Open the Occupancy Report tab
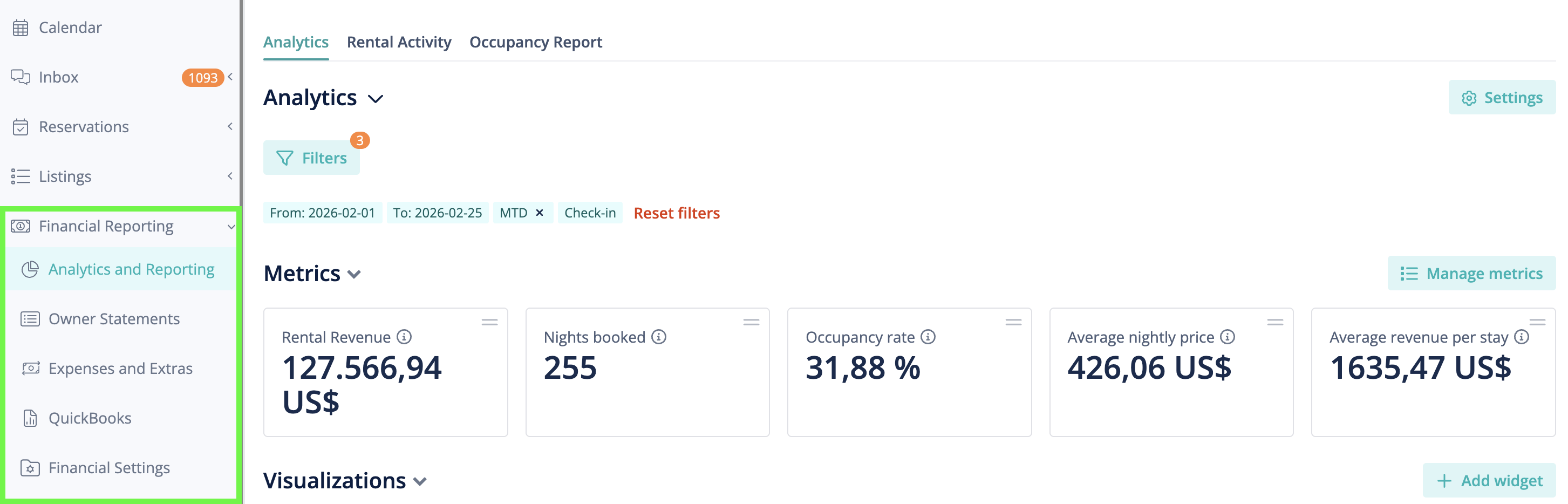Viewport: 1568px width, 504px height. (536, 42)
